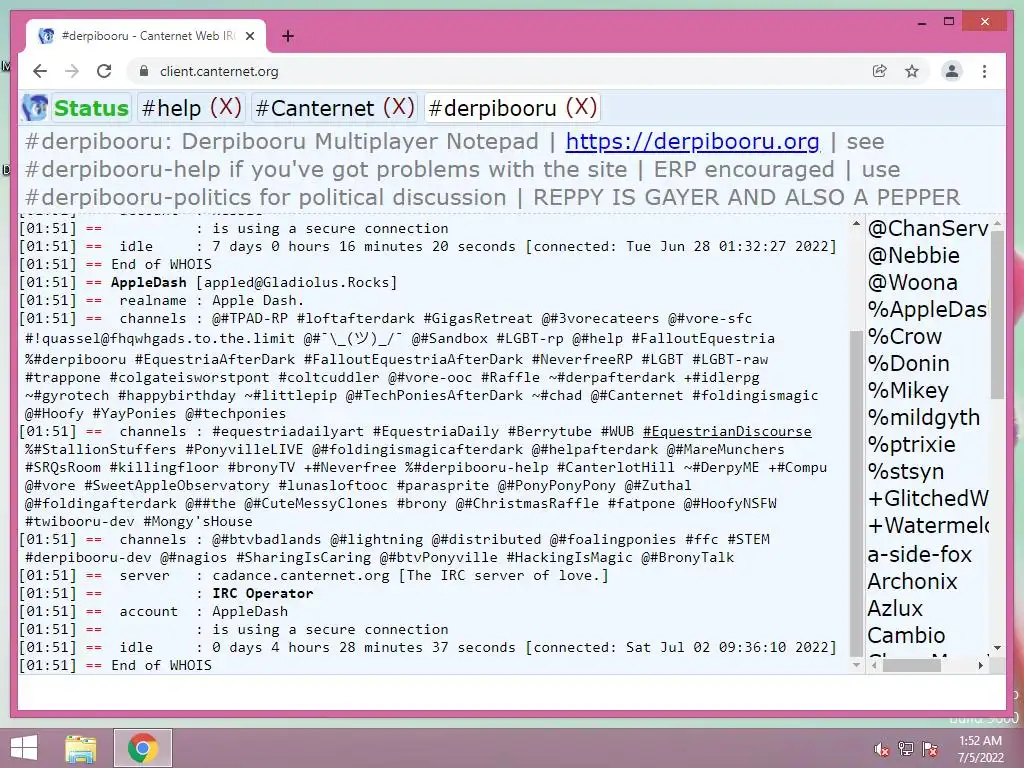This screenshot has height=768, width=1024.
Task: Go back with browser back arrow
Action: click(x=40, y=71)
